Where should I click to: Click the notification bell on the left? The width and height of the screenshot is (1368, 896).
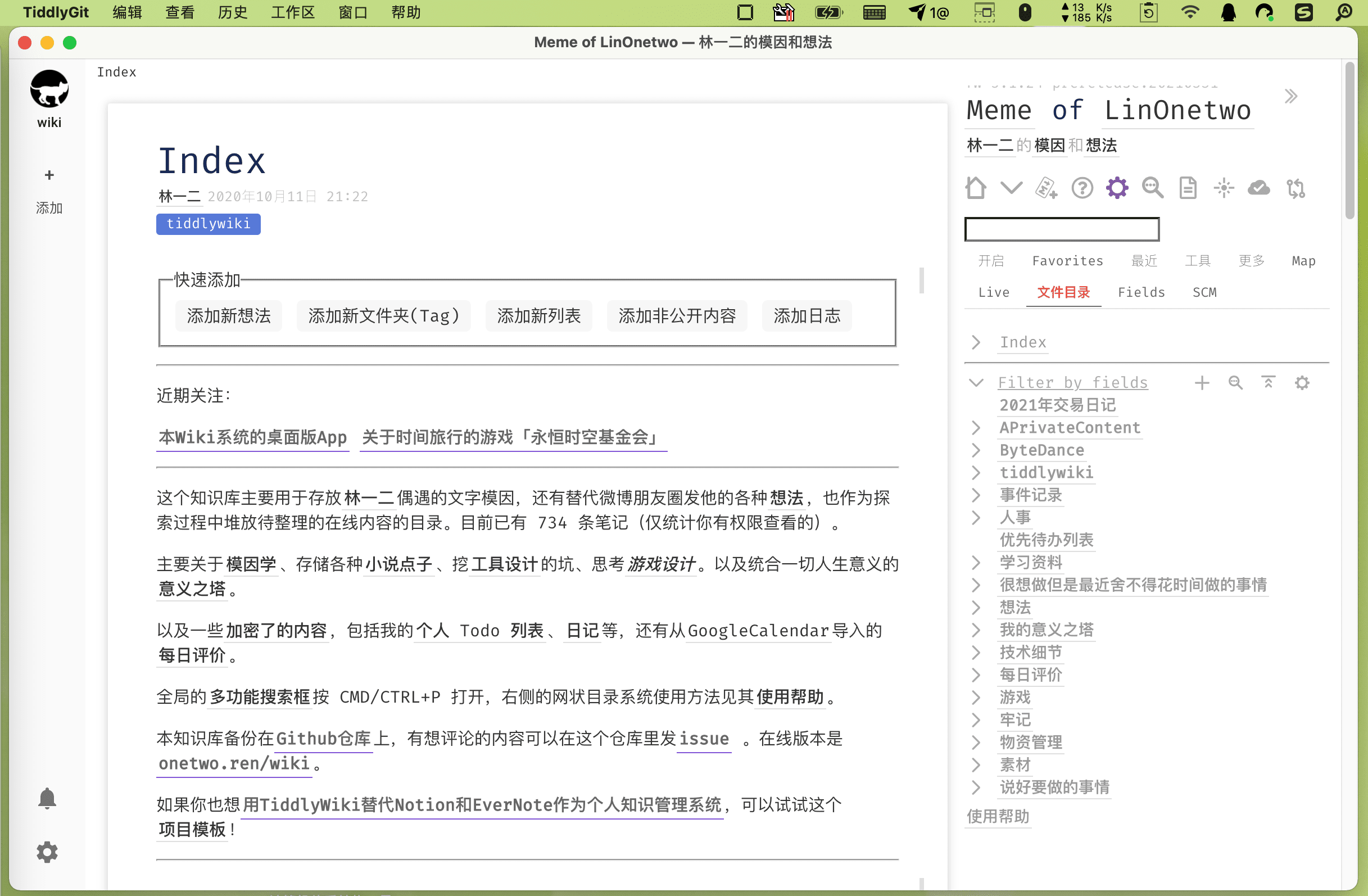(x=48, y=797)
